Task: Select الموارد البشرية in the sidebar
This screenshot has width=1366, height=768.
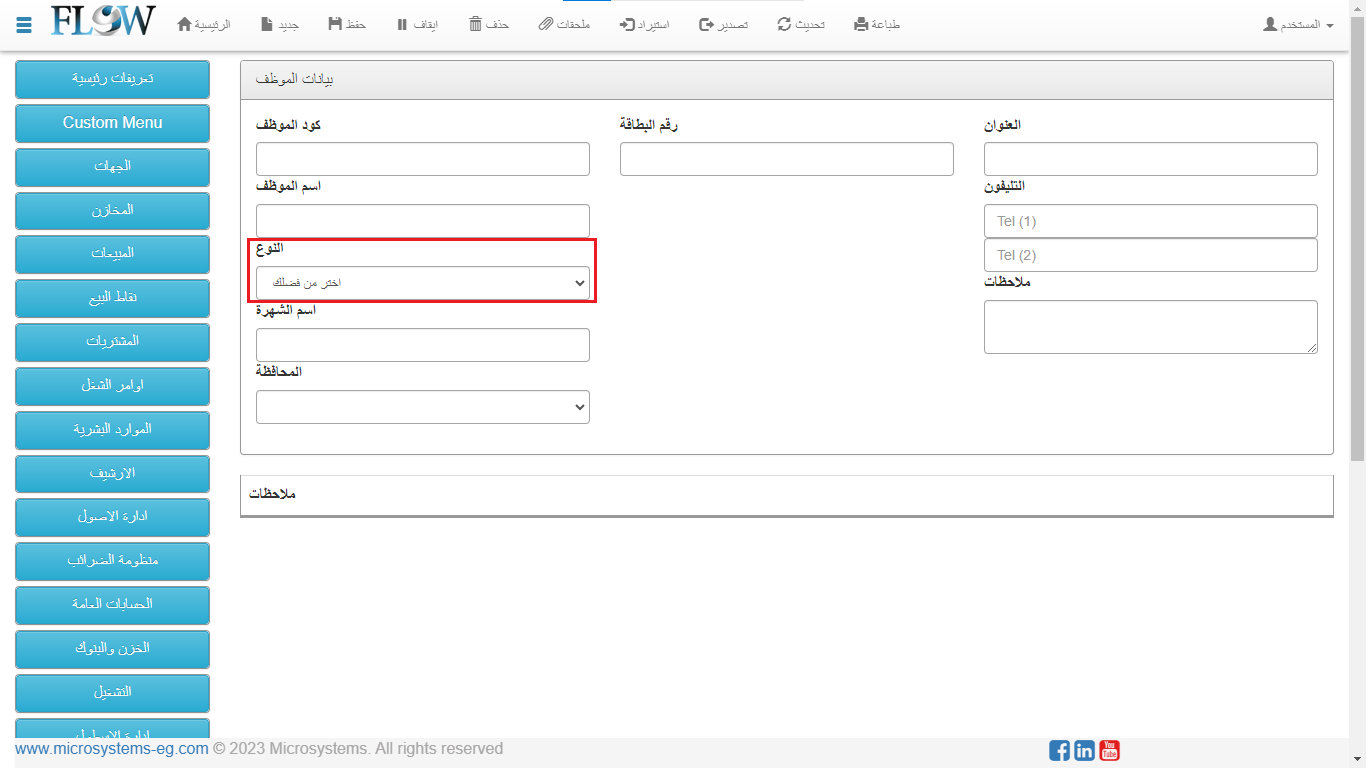Action: coord(112,429)
